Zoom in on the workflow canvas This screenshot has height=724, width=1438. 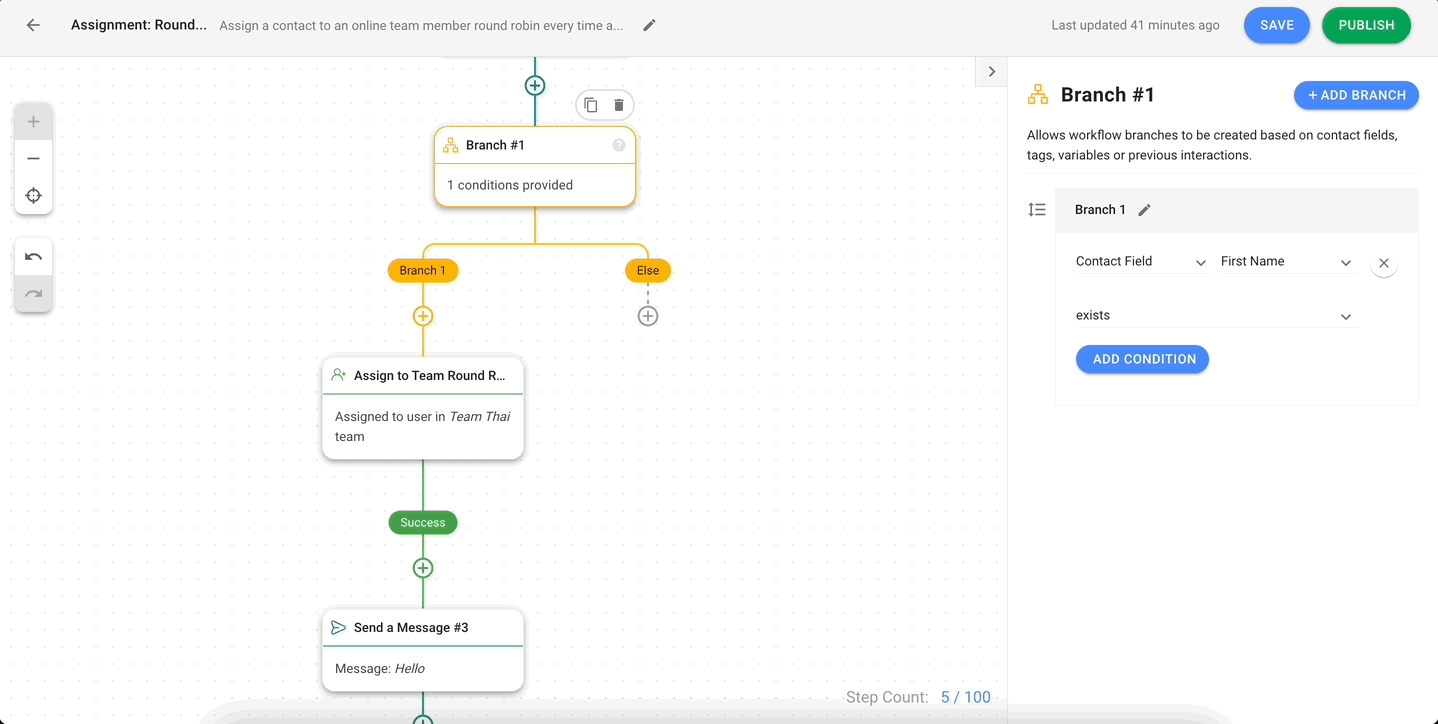[x=33, y=122]
